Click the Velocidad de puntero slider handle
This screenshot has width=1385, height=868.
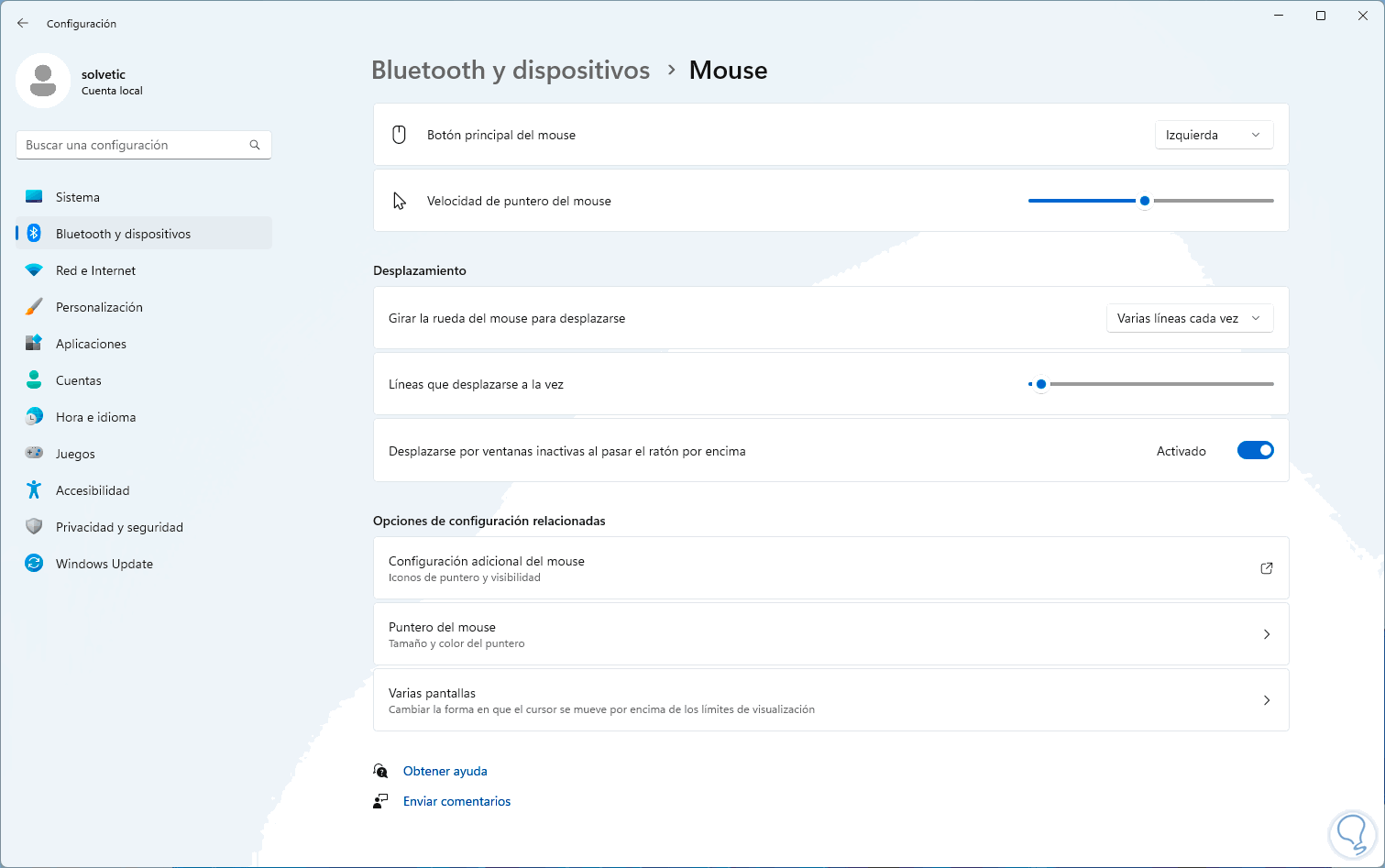(x=1145, y=201)
